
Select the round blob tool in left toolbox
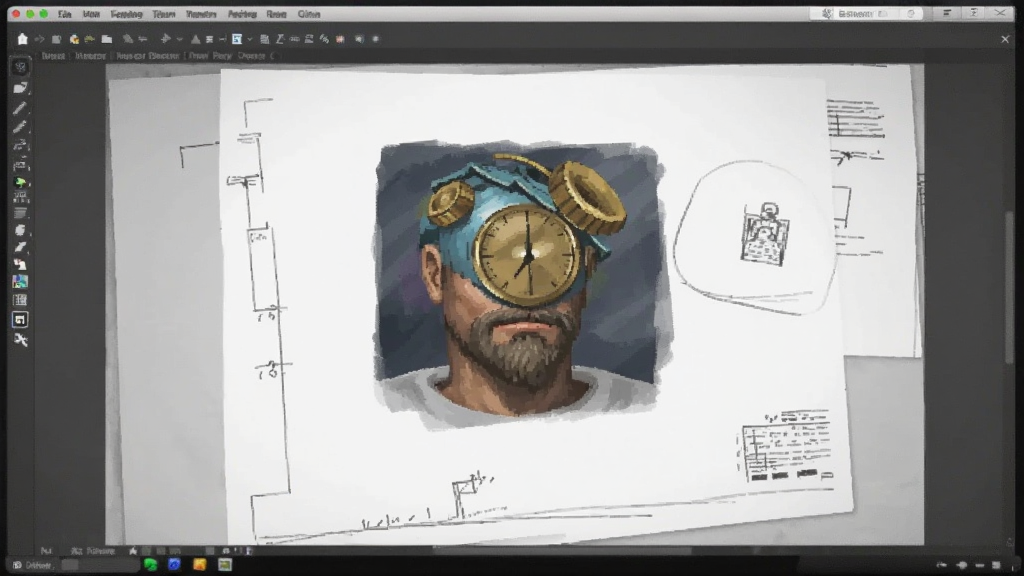(20, 231)
